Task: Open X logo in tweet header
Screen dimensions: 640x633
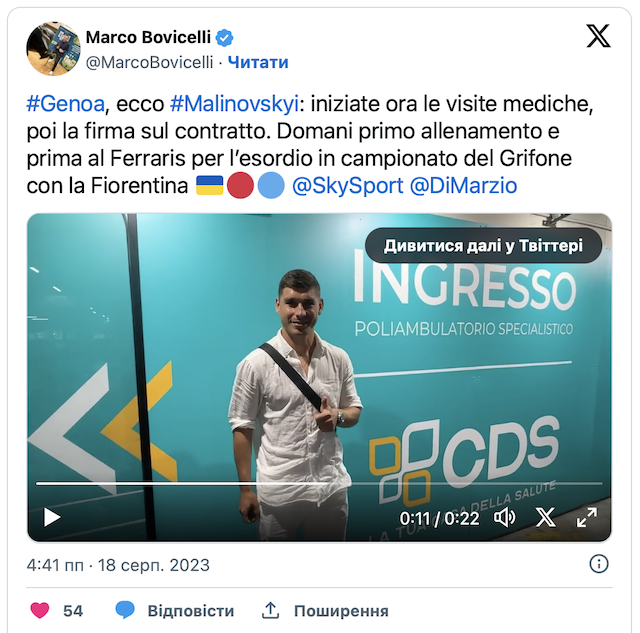Action: click(x=598, y=36)
